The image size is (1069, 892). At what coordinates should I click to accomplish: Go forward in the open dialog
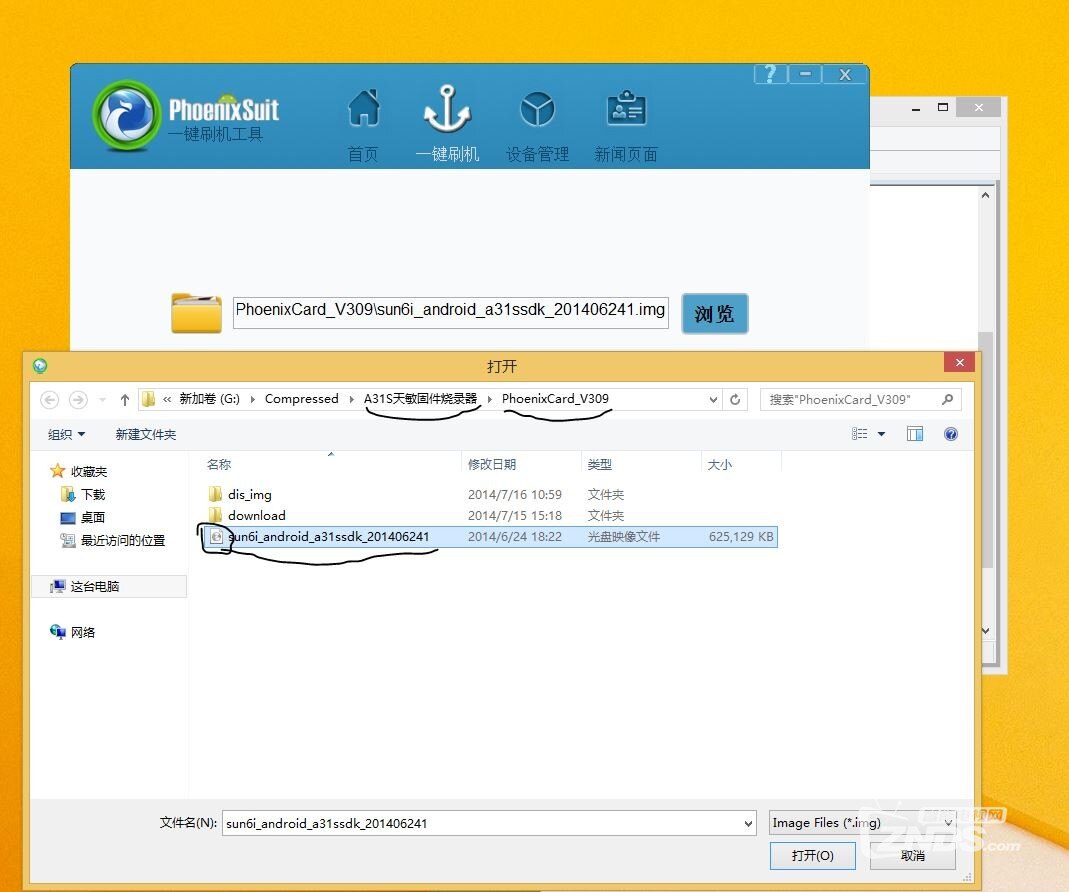78,400
